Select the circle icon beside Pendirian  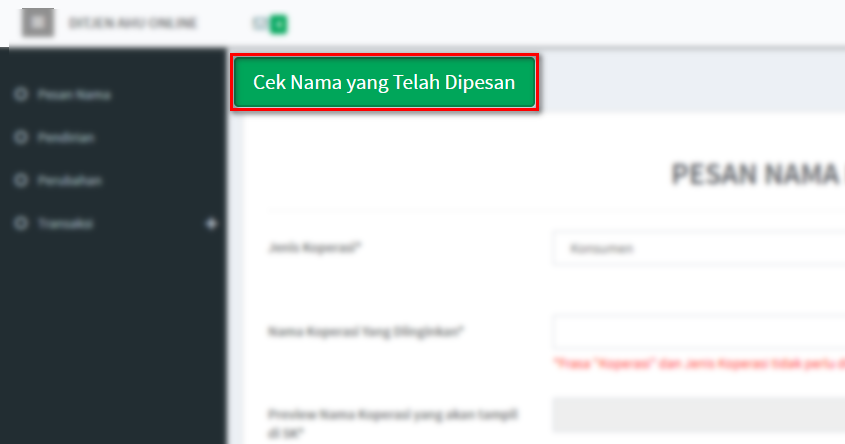[21, 137]
